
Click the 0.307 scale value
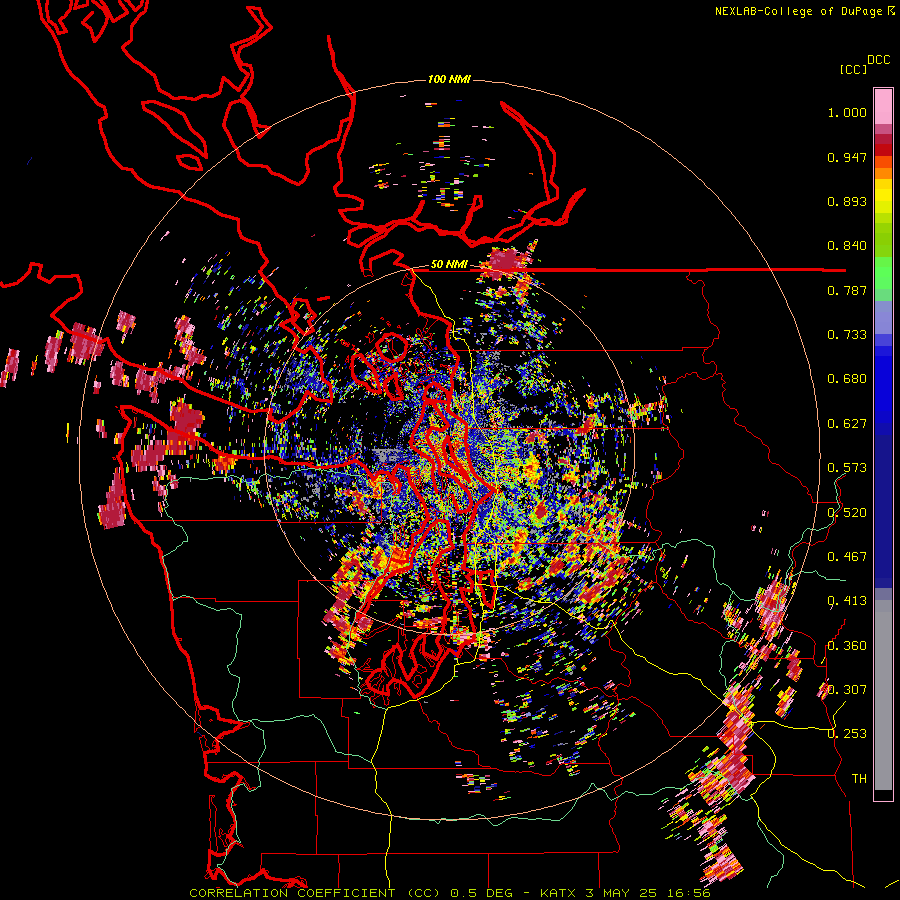tap(847, 690)
